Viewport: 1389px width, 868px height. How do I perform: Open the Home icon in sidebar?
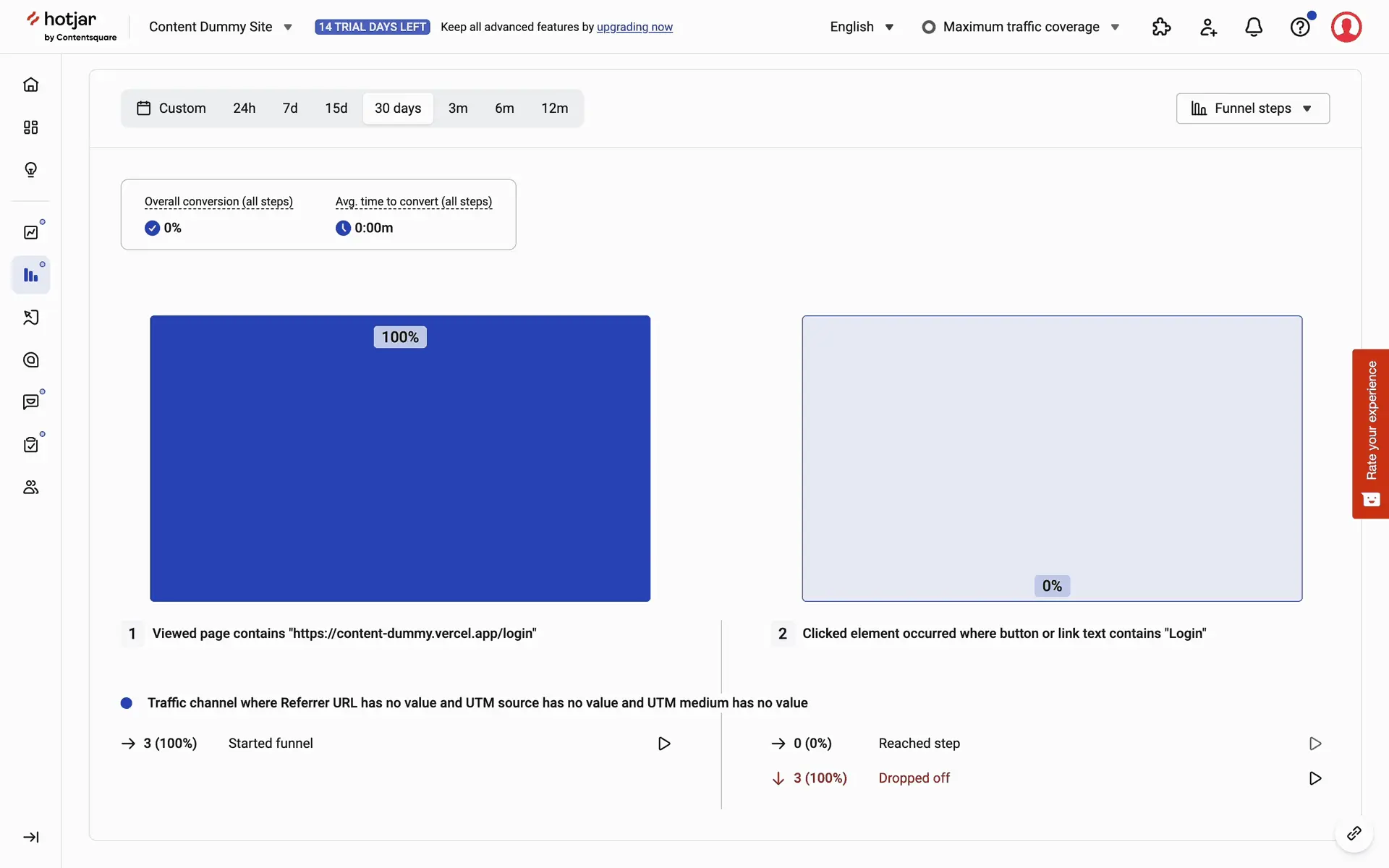point(30,85)
